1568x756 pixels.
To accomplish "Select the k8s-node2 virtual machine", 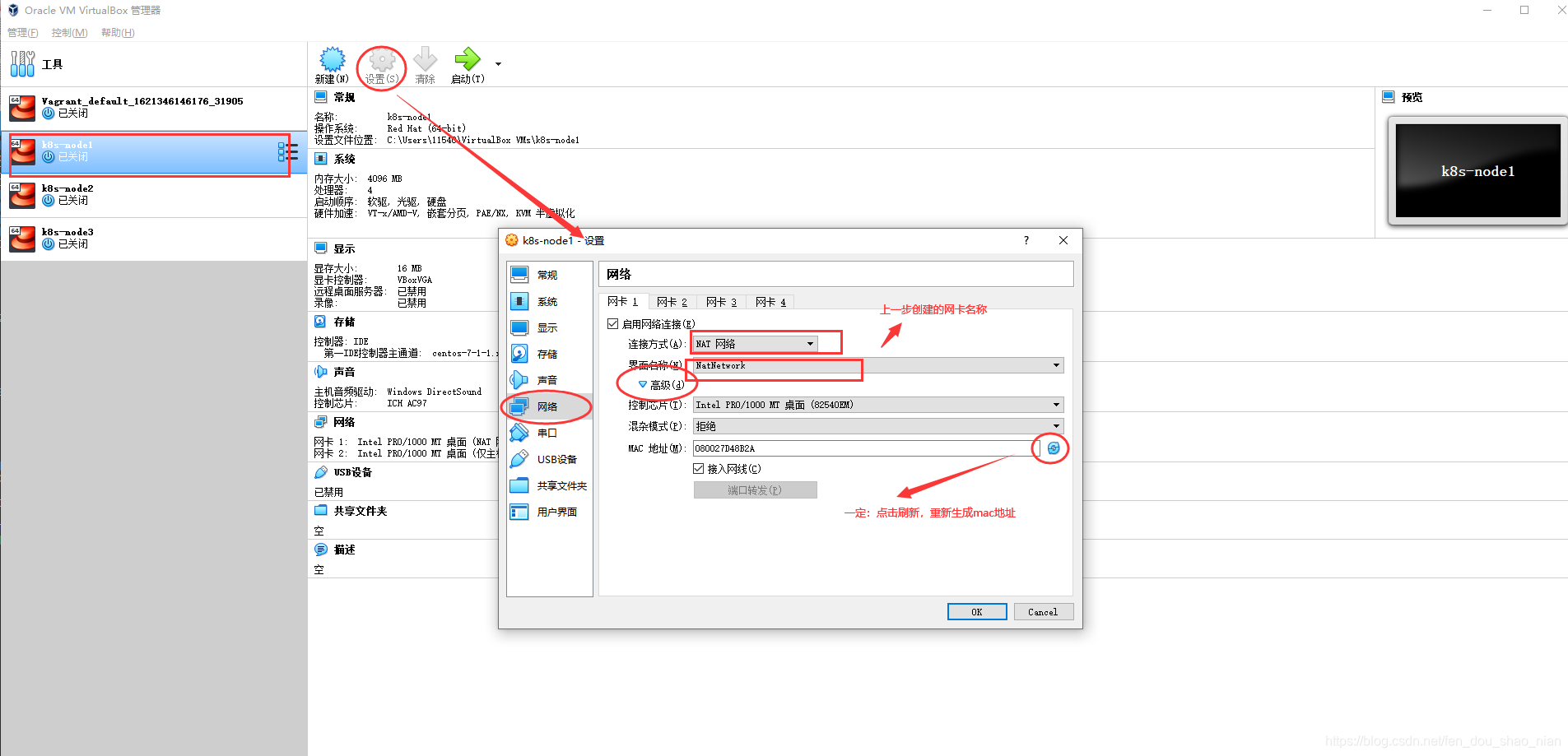I will 154,195.
